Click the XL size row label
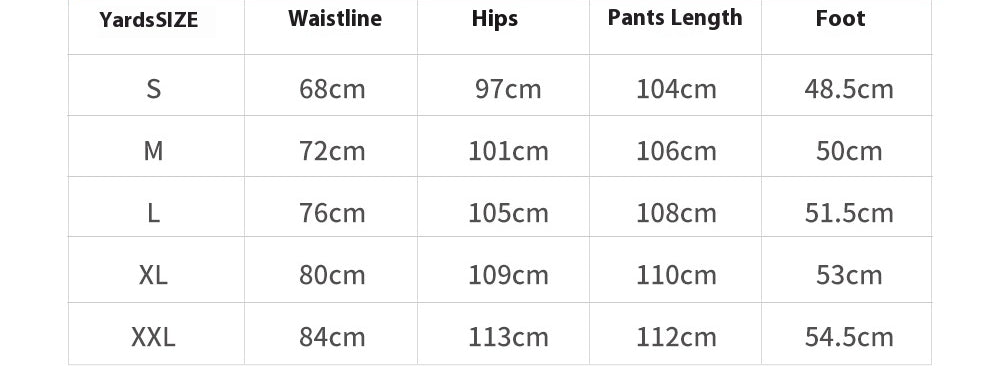Image resolution: width=1000 pixels, height=392 pixels. tap(153, 275)
